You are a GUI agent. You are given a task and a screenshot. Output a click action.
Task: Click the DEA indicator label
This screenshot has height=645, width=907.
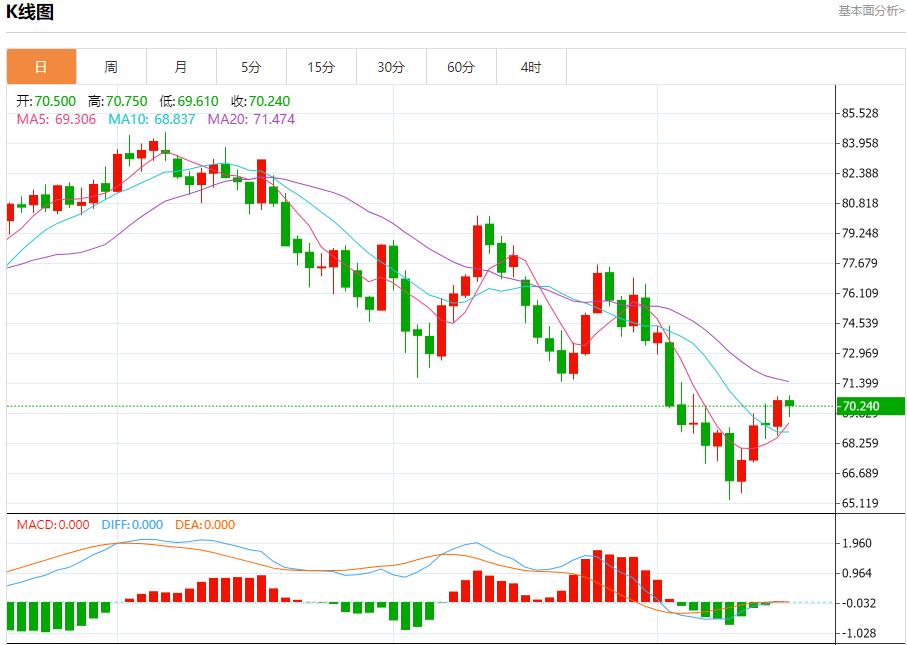205,524
